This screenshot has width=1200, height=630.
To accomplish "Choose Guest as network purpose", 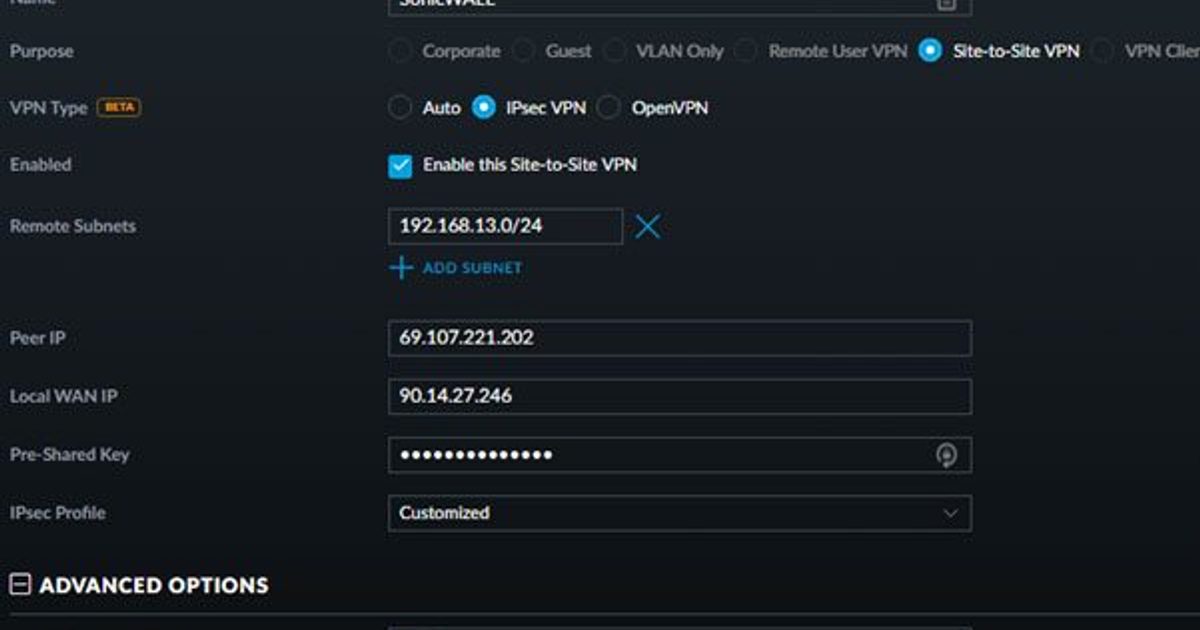I will point(523,51).
